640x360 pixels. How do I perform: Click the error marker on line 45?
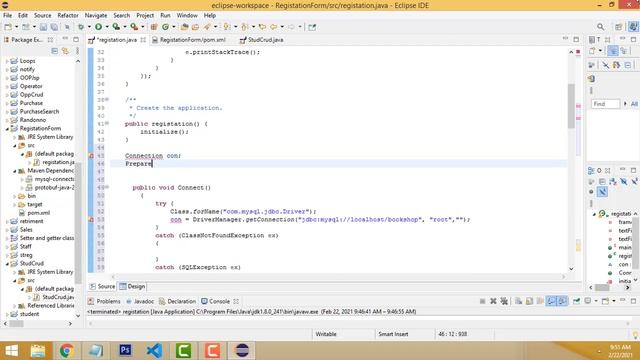coord(91,156)
